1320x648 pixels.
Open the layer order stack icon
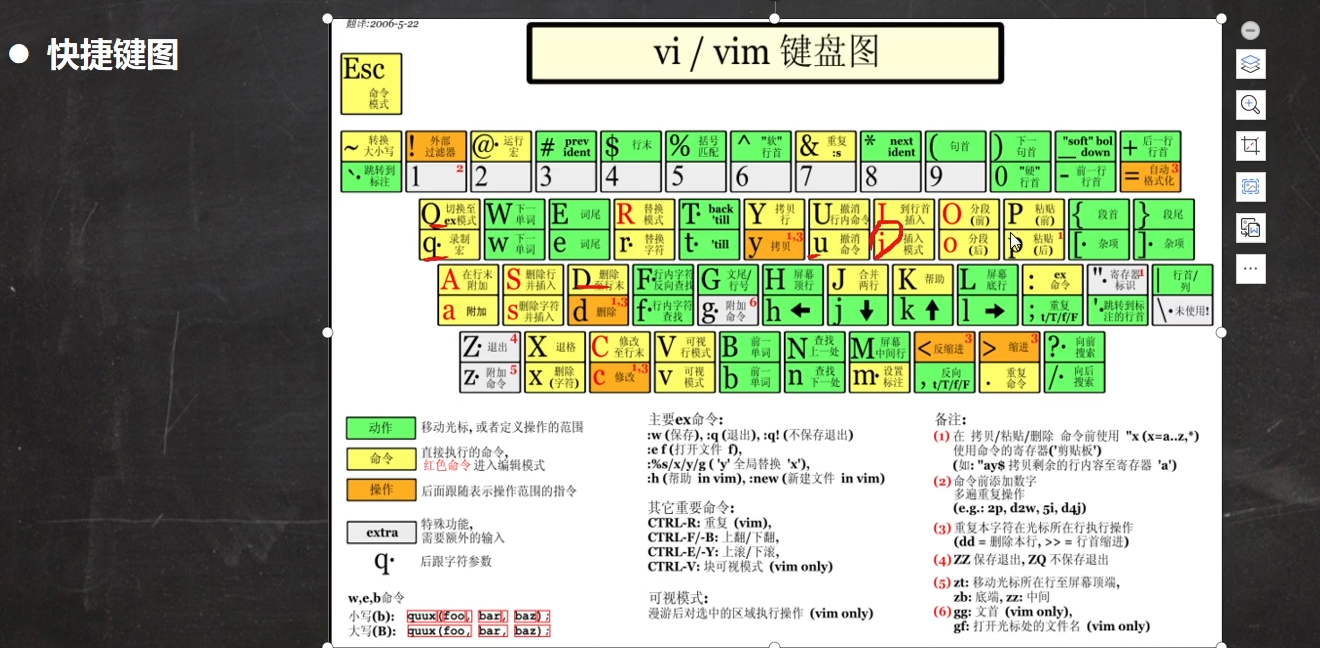[x=1251, y=65]
